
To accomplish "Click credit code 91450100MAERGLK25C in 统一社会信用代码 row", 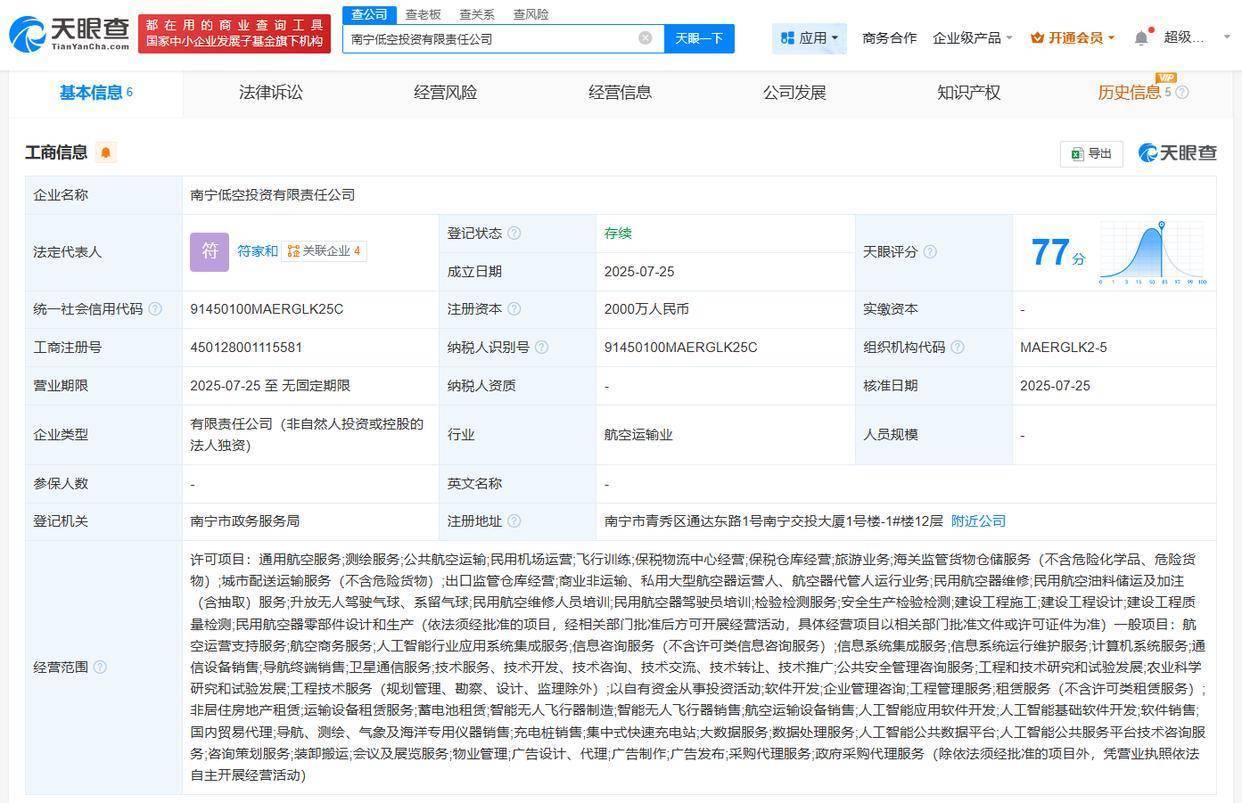I will (x=267, y=309).
